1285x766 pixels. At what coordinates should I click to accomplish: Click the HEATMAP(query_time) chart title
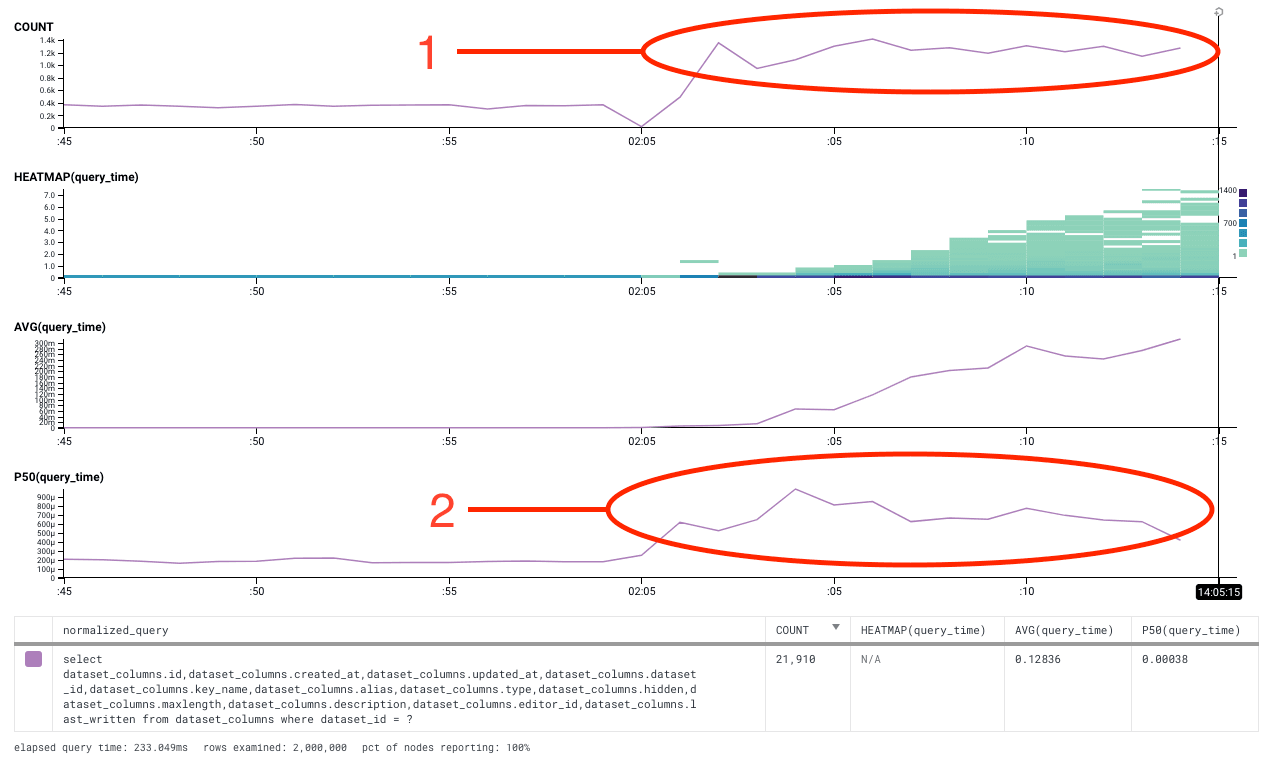tap(76, 177)
